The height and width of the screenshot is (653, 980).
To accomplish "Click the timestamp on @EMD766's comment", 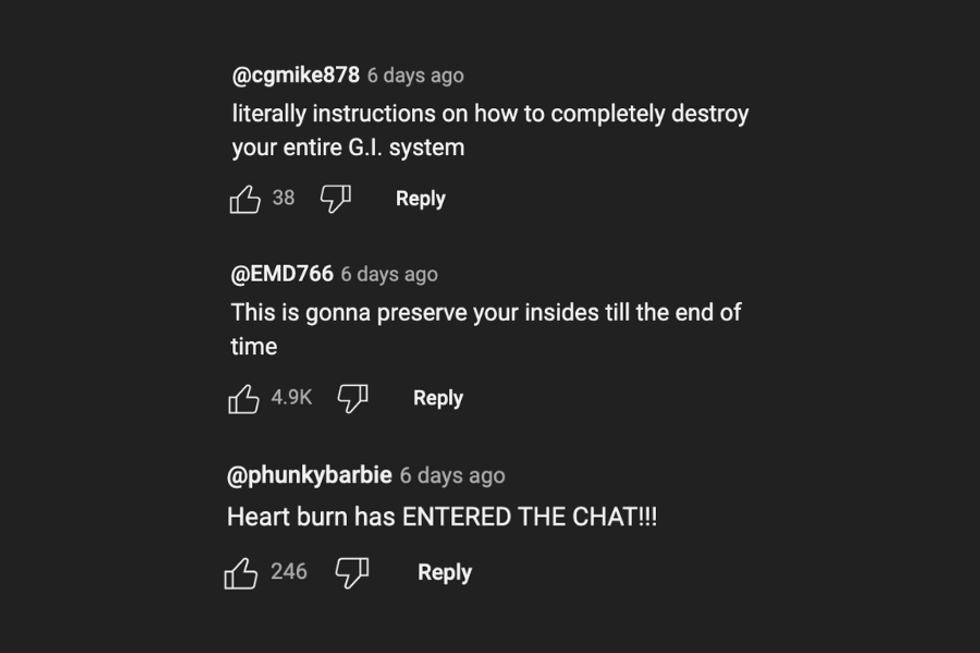I will 389,274.
